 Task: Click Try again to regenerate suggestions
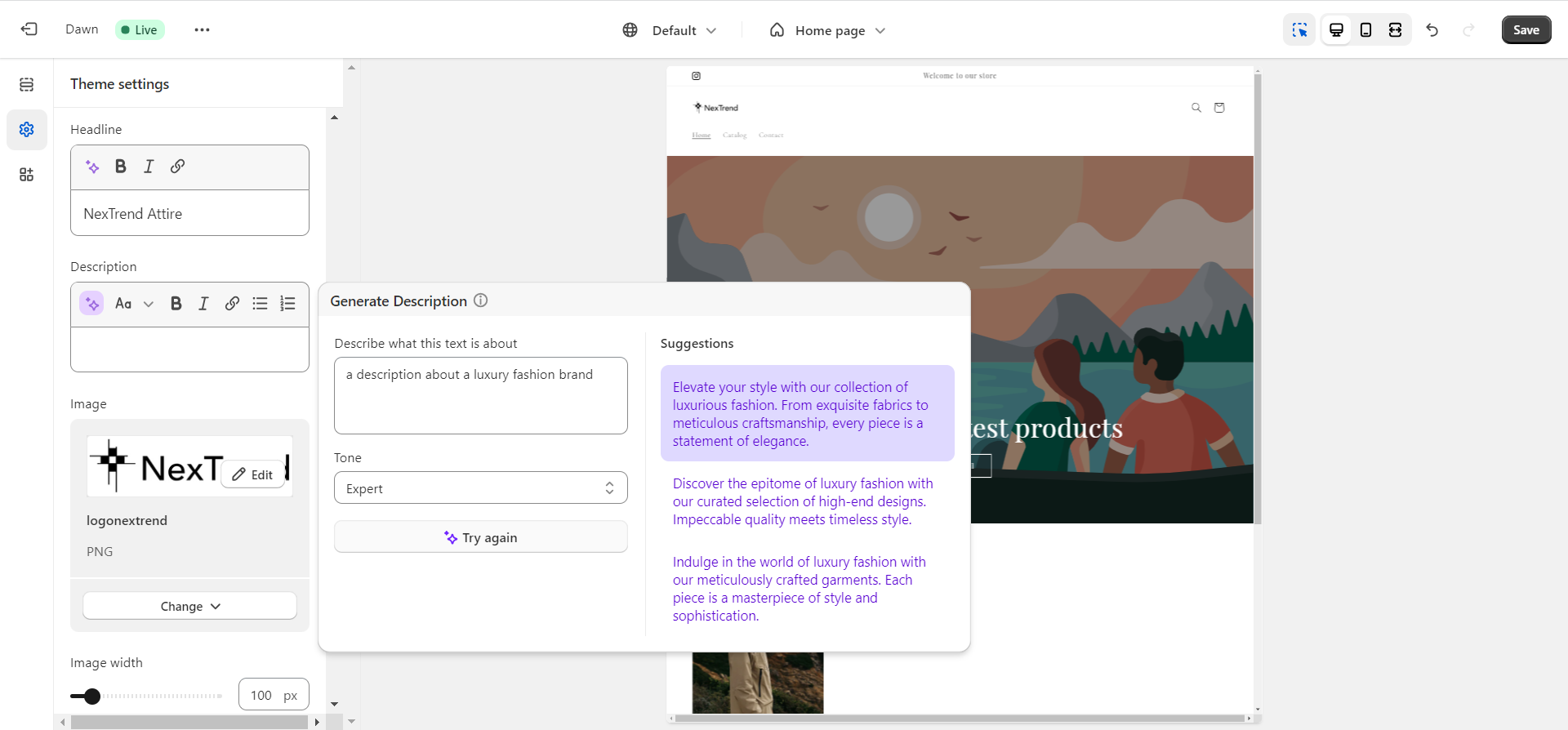481,537
